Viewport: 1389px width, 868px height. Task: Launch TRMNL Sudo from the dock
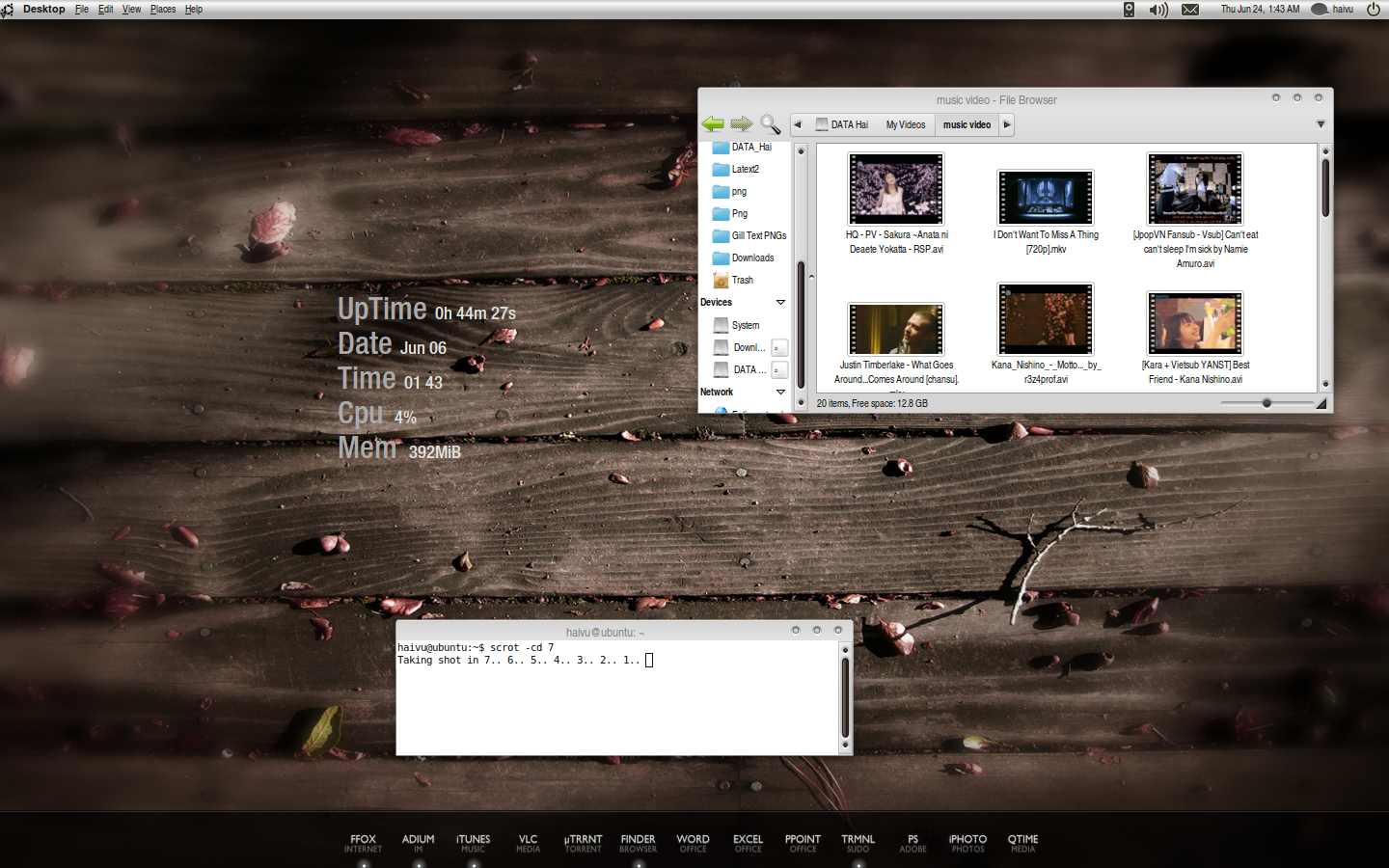coord(858,844)
